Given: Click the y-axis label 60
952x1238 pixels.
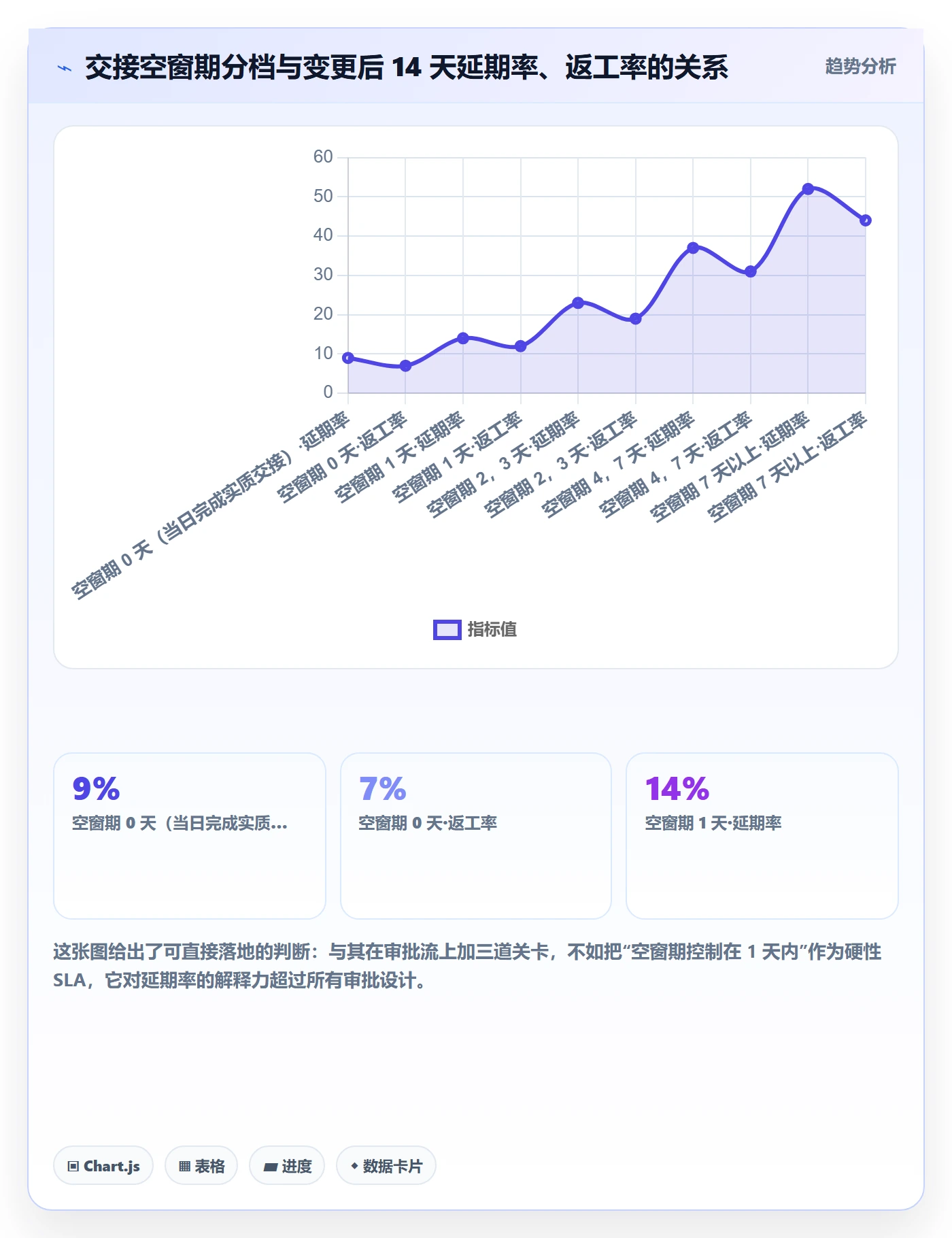Looking at the screenshot, I should tap(323, 157).
